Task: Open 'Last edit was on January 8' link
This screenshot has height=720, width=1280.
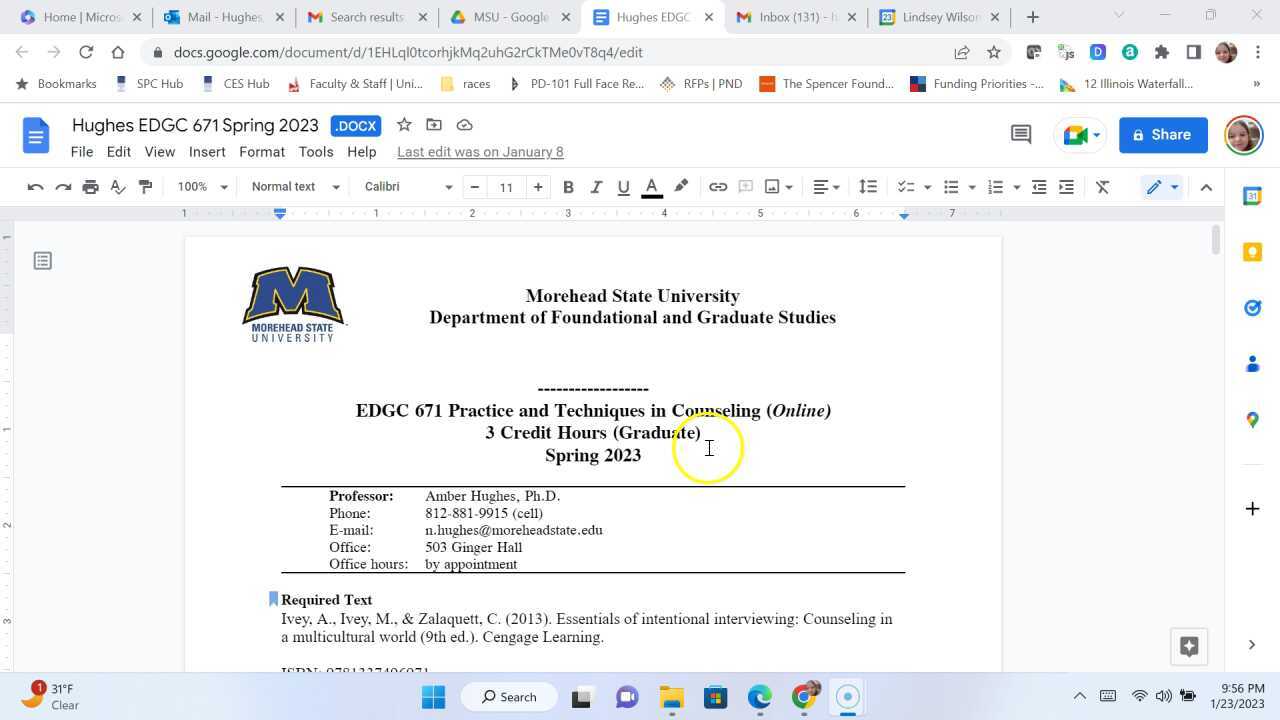Action: coord(480,152)
